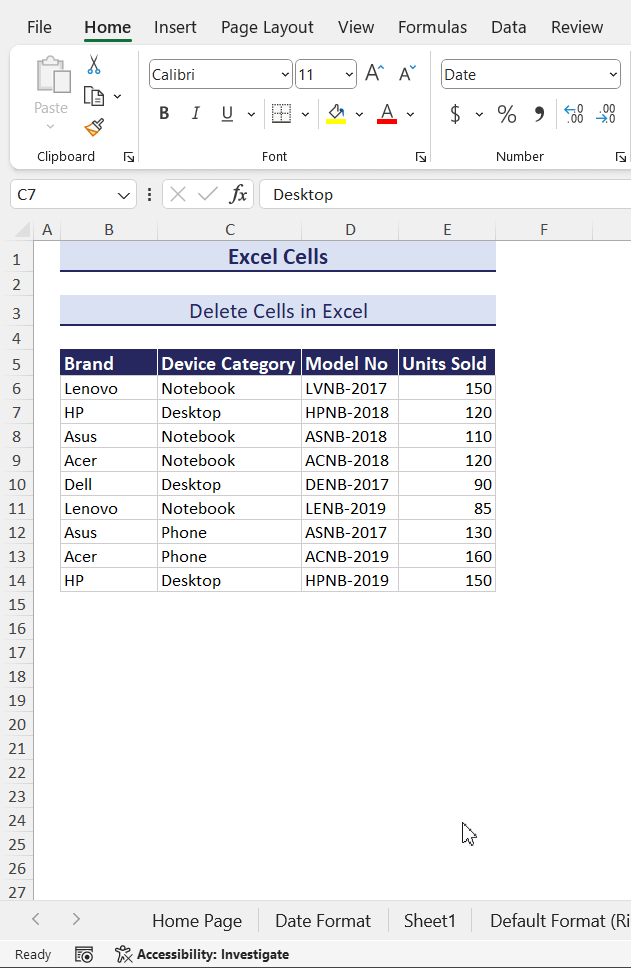
Task: Click the Comma Style icon
Action: 539,114
